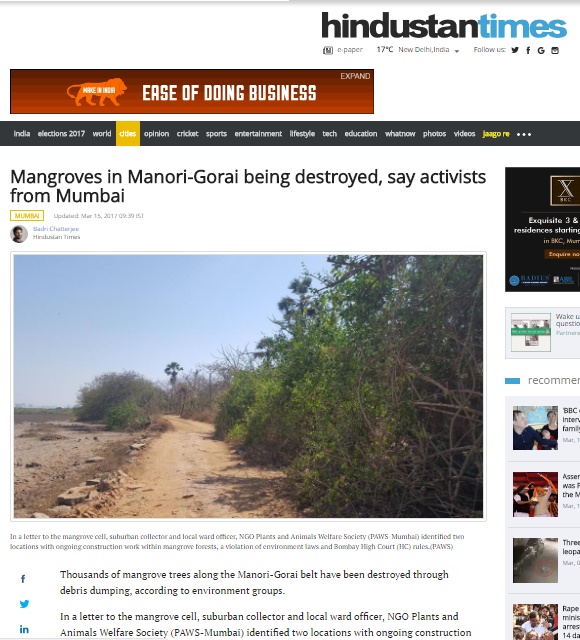Click the Hindustan Times logo
The image size is (580, 640).
point(444,25)
